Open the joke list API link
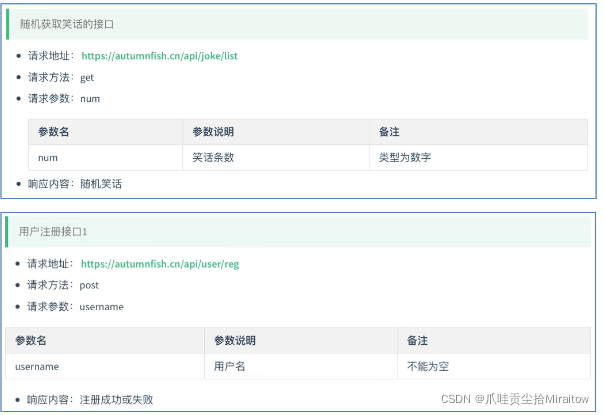 click(159, 56)
